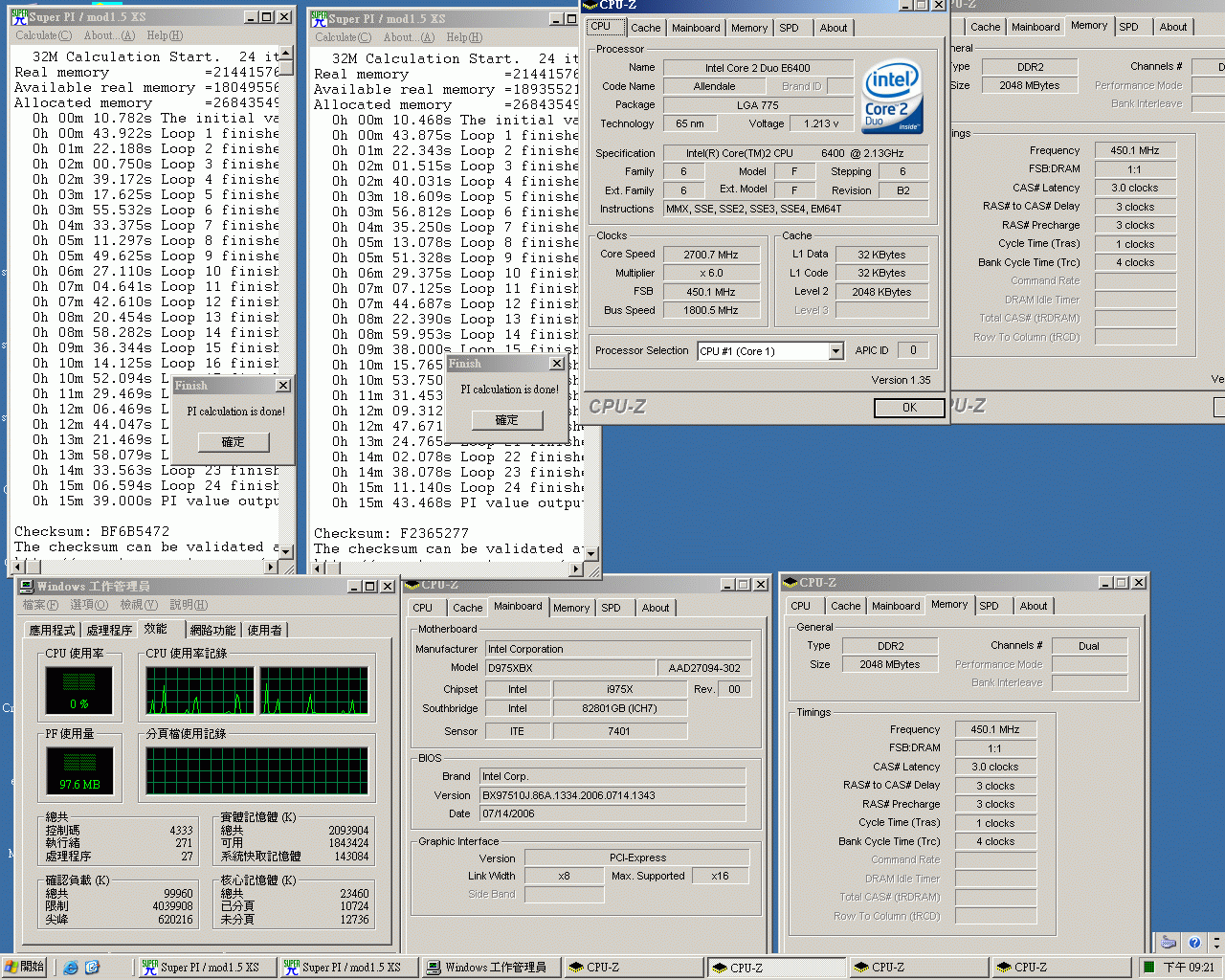Open the 選項(O) menu in Task Manager

(89, 605)
